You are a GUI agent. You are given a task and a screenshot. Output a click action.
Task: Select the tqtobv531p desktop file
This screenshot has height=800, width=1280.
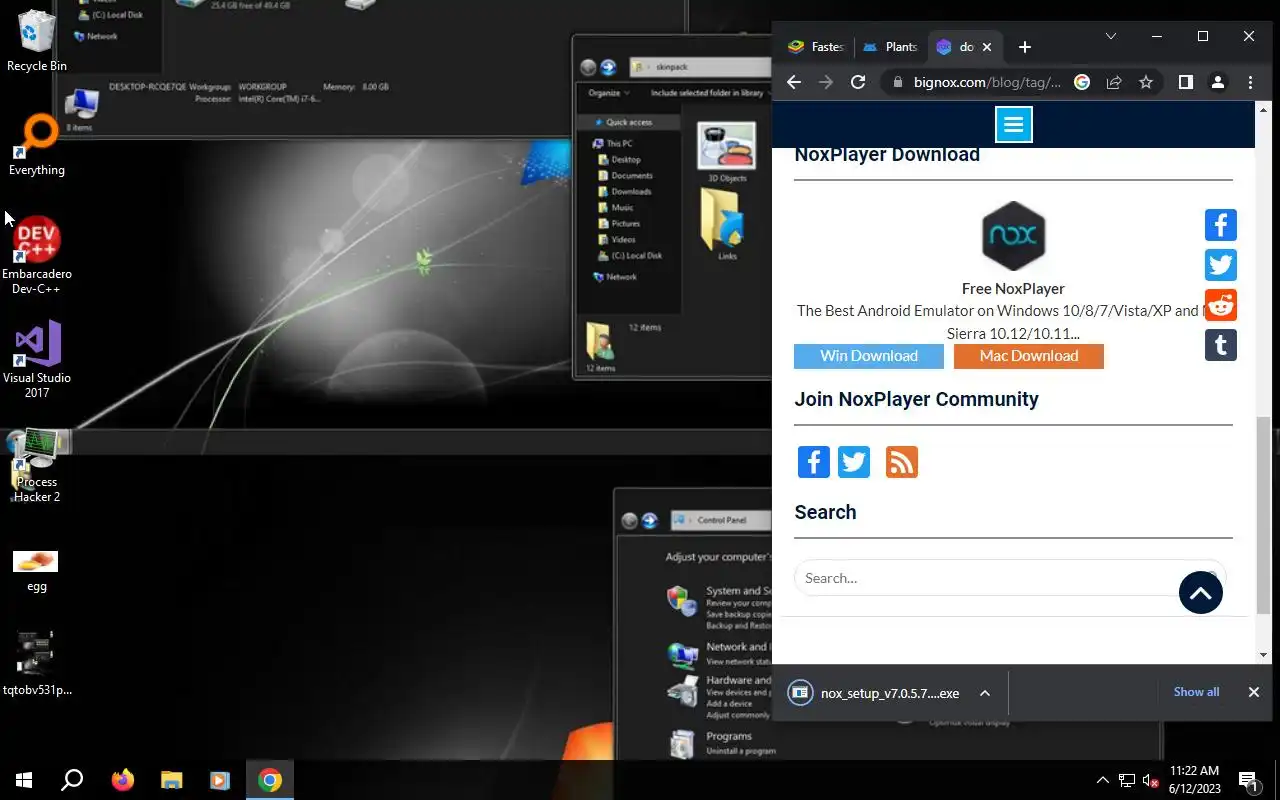37,663
